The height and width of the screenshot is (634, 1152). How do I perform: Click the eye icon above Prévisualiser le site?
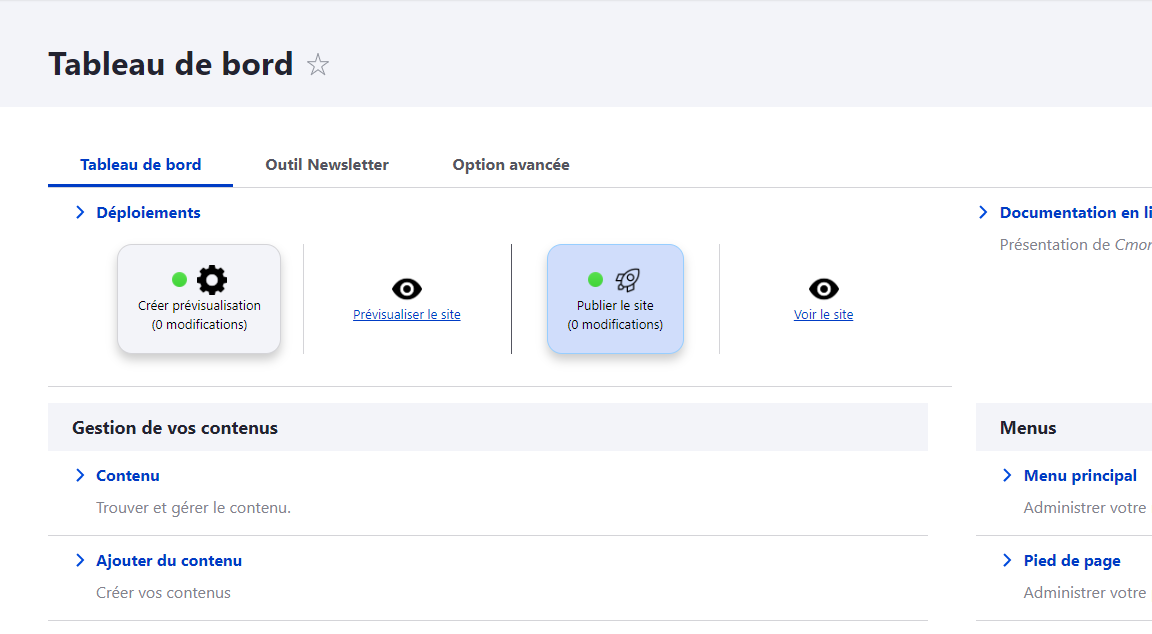point(407,289)
